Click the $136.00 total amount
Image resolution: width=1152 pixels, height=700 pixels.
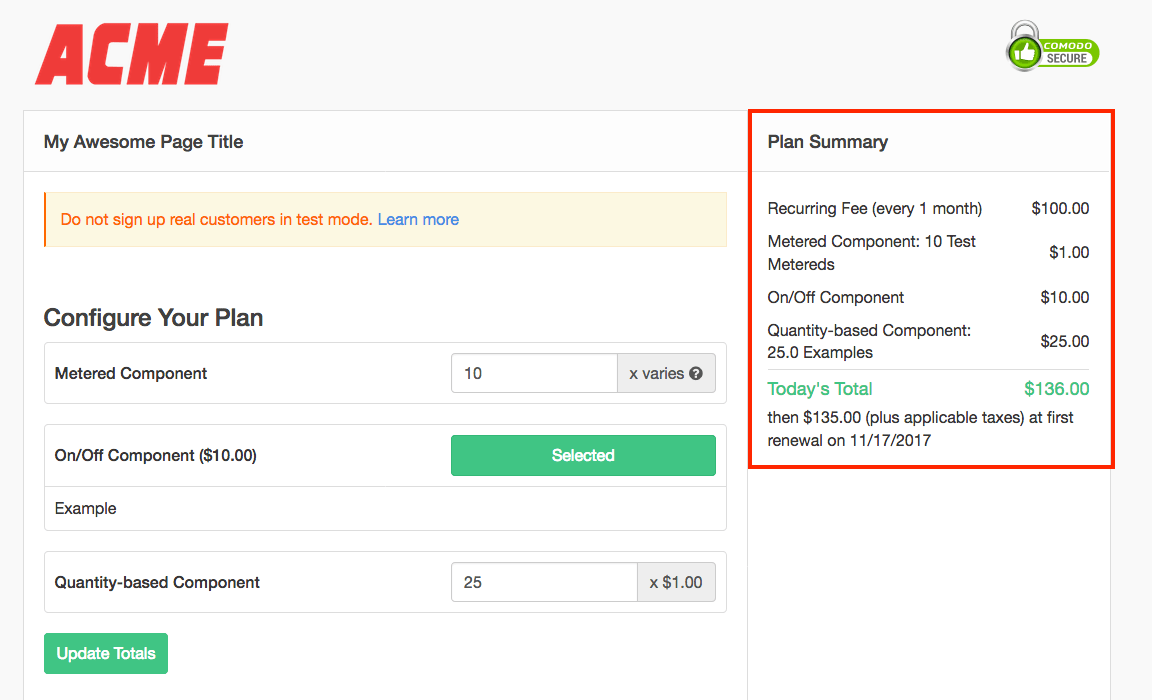click(x=1056, y=389)
